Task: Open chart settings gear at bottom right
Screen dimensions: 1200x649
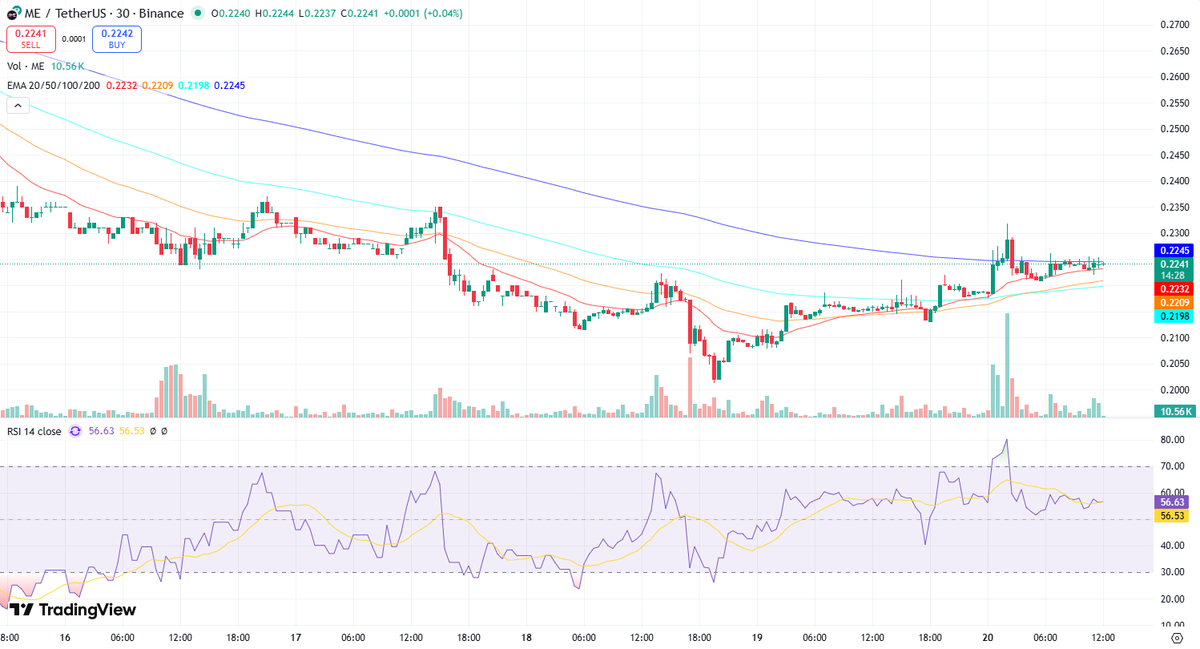Action: 1177,637
